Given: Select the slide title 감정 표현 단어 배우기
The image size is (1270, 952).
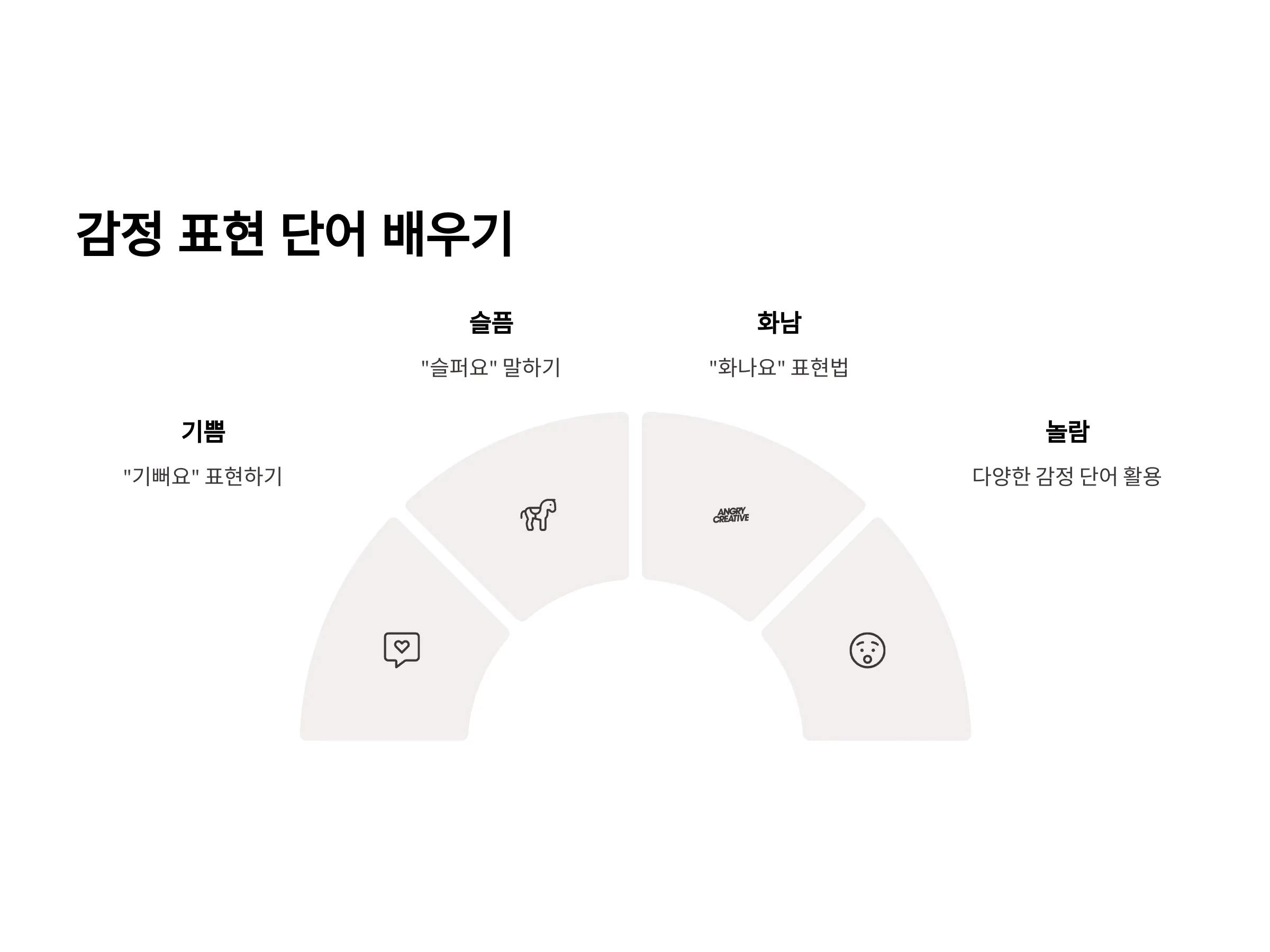Looking at the screenshot, I should 294,234.
